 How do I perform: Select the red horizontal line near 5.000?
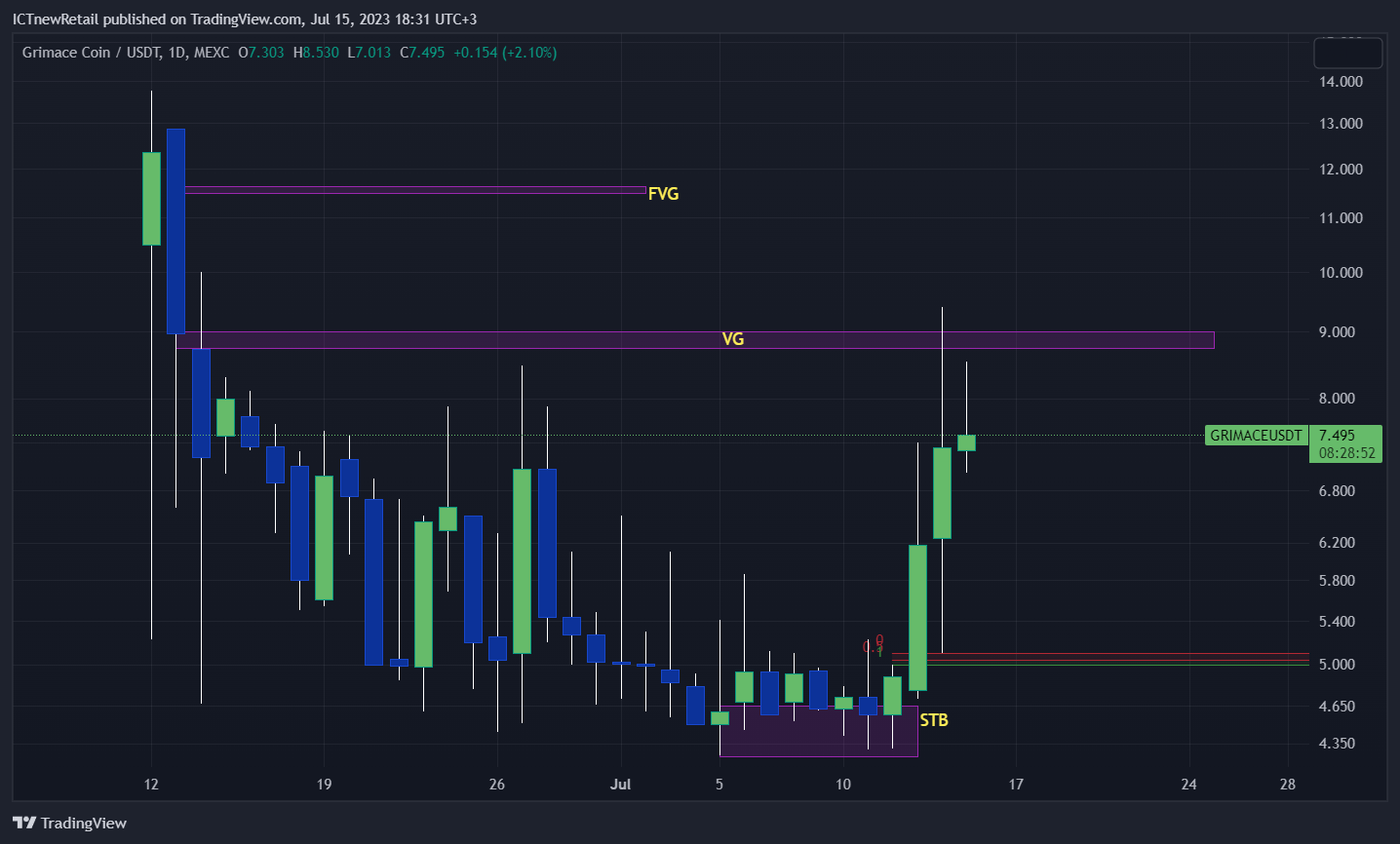1102,654
